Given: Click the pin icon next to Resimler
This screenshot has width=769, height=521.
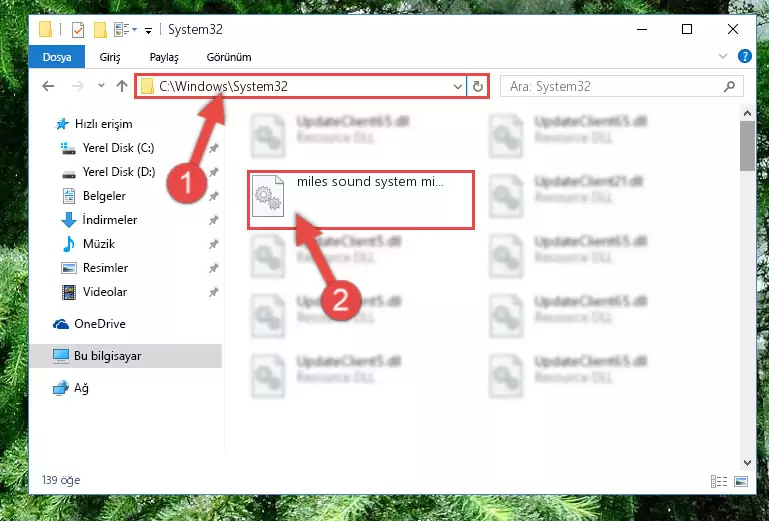Looking at the screenshot, I should (213, 268).
